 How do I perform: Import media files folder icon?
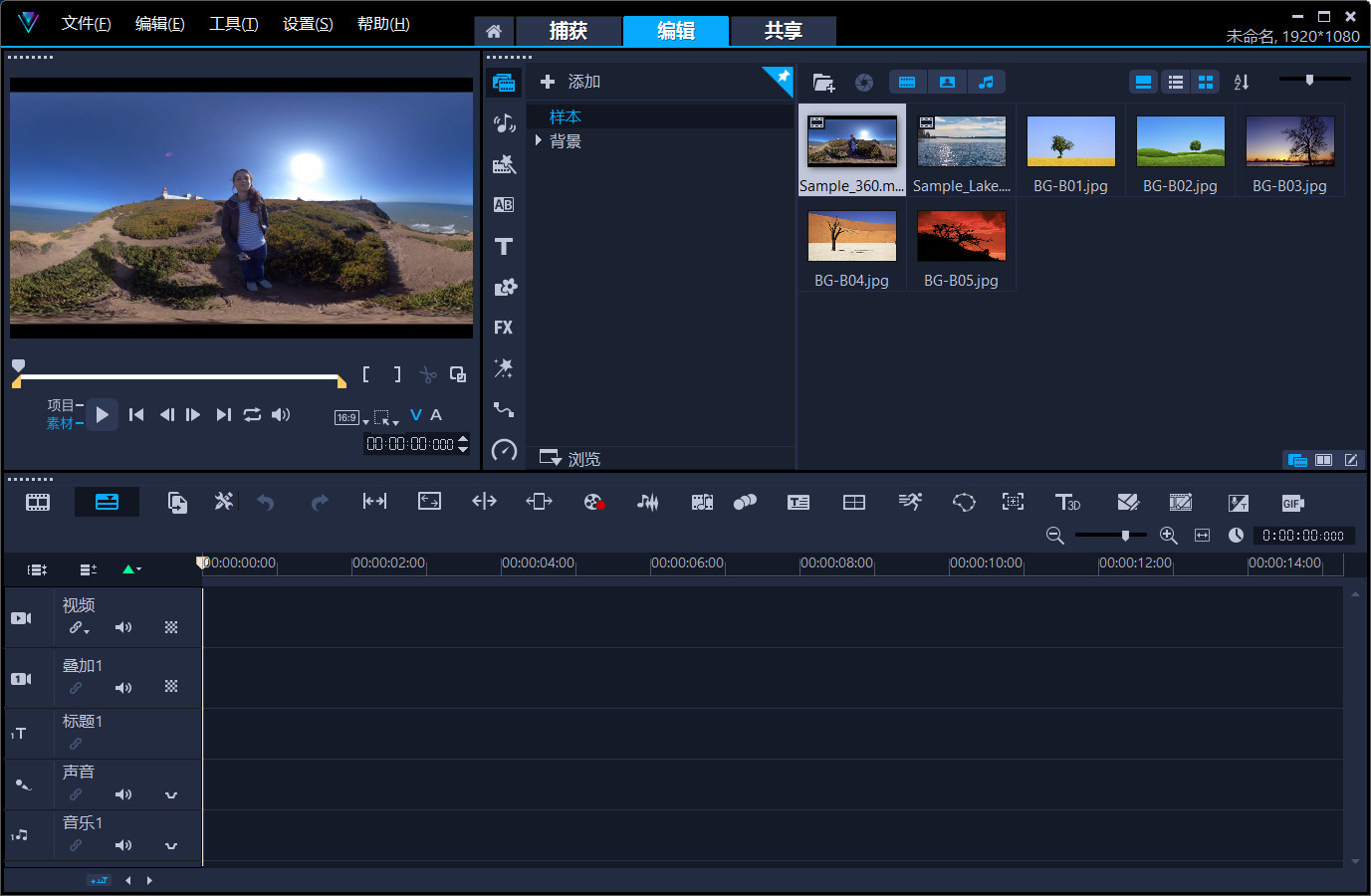(x=823, y=82)
